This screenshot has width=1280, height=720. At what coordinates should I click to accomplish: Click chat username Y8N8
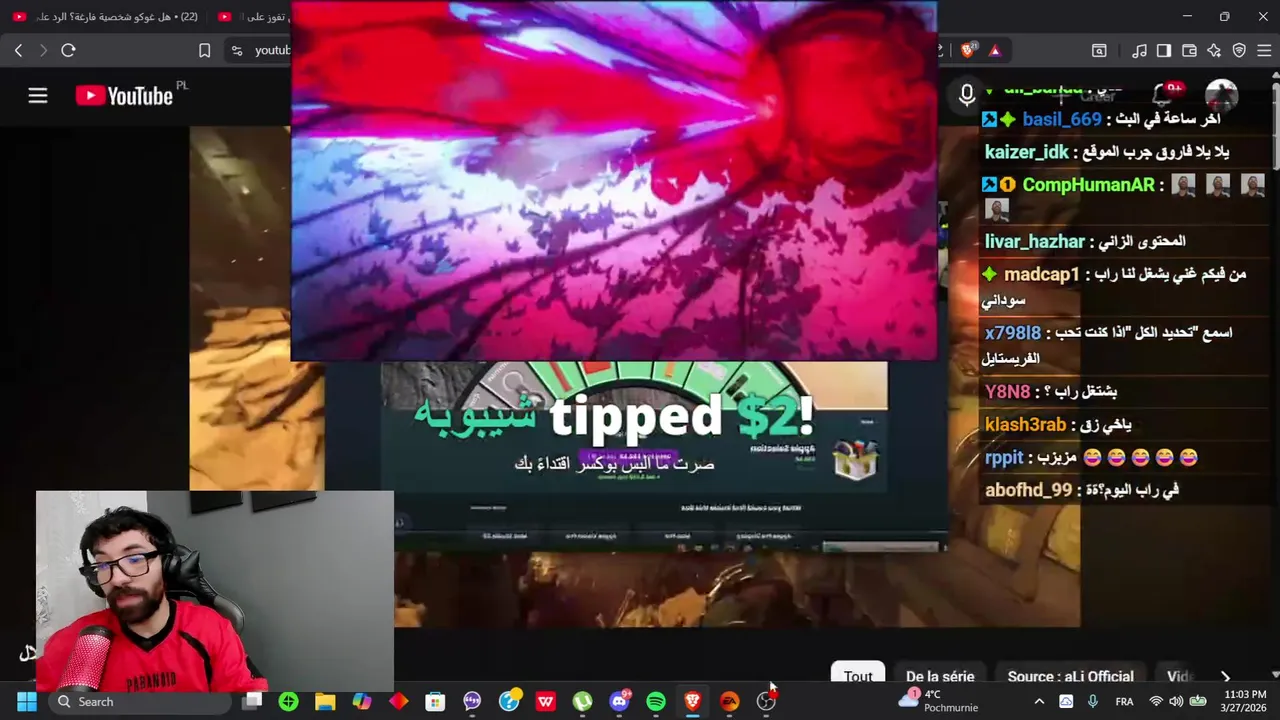click(1007, 392)
